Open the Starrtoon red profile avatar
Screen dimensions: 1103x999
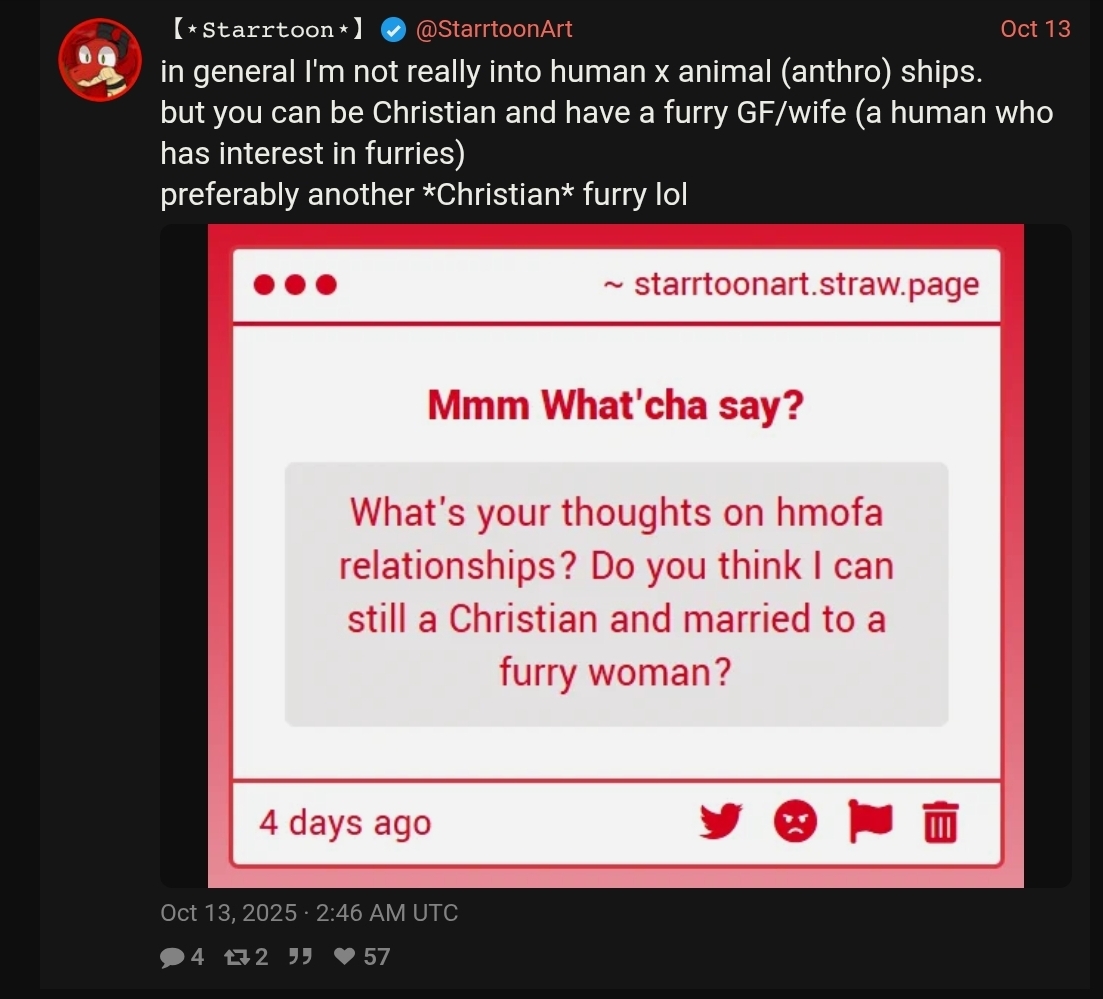pyautogui.click(x=98, y=59)
